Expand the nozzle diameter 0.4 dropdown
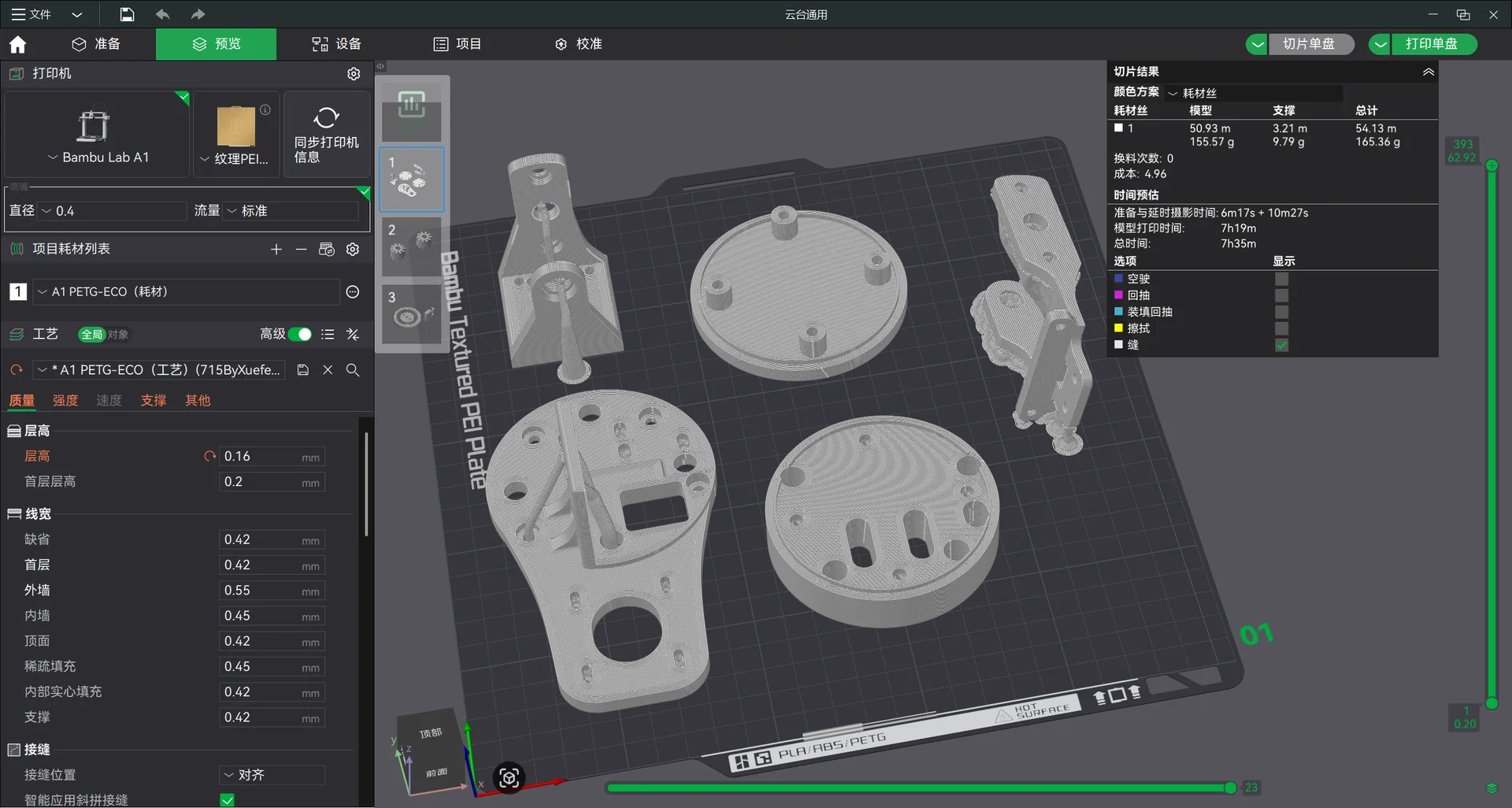The image size is (1512, 808). pos(110,211)
